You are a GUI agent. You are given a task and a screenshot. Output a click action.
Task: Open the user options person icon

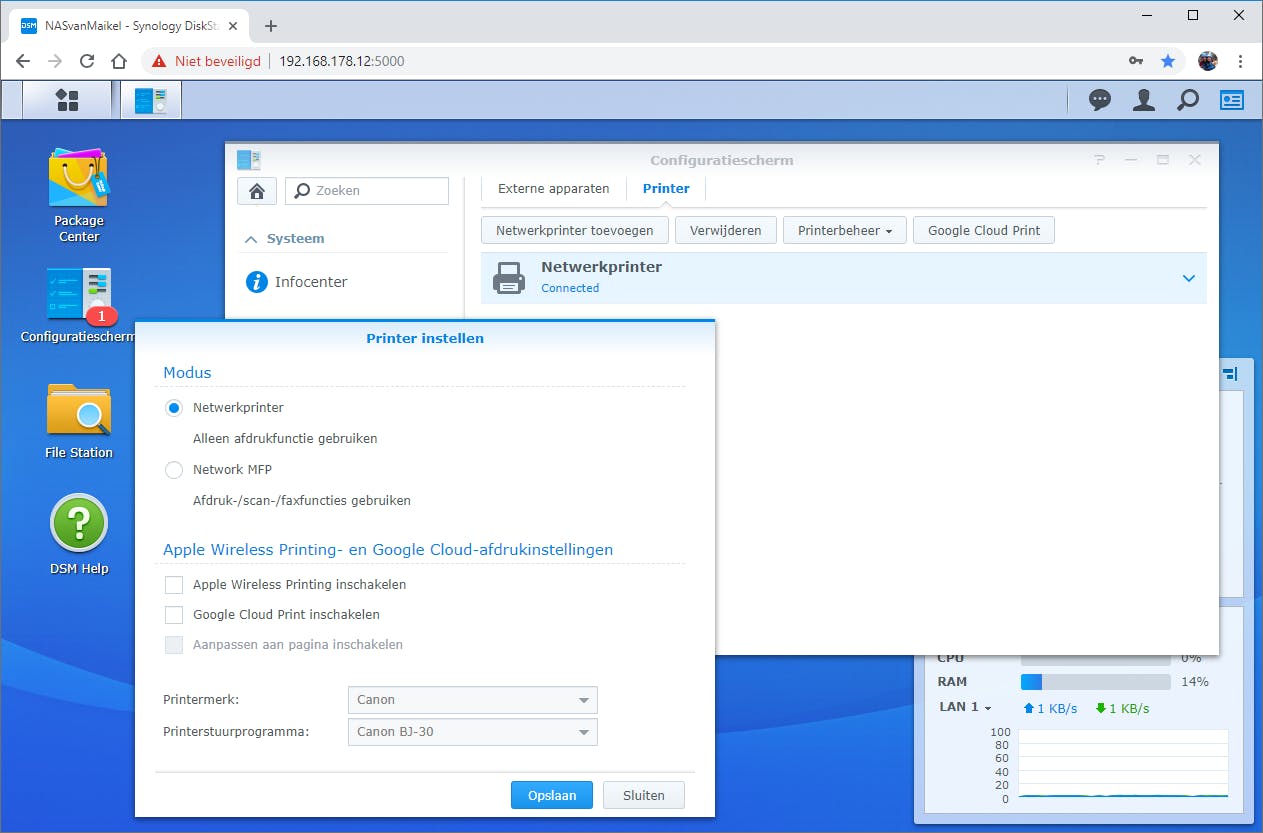click(1144, 100)
